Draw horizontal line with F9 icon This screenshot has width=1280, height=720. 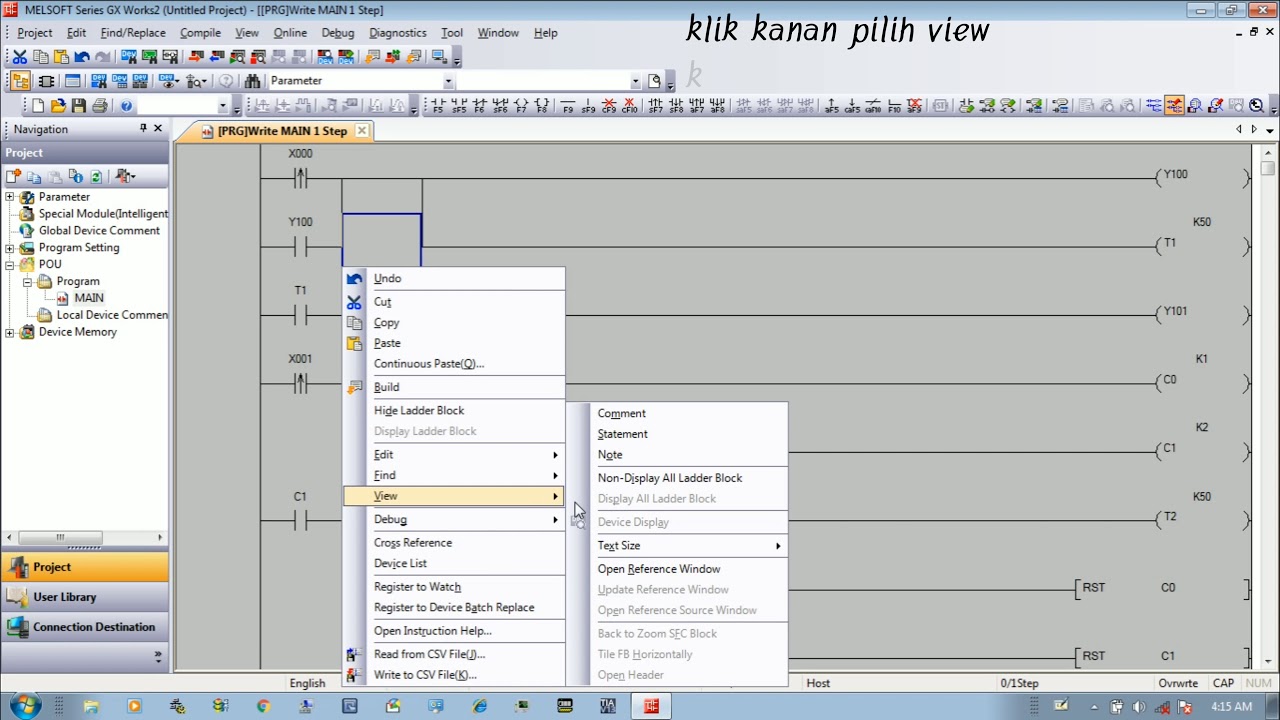(568, 106)
